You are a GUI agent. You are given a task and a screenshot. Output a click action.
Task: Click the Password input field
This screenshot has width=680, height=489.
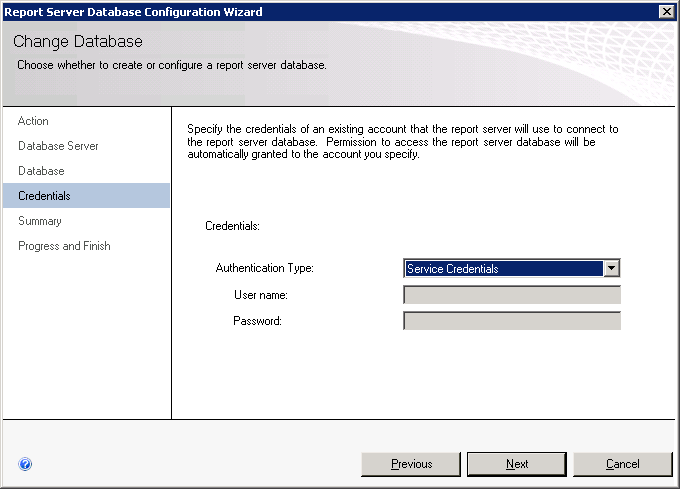click(x=511, y=321)
